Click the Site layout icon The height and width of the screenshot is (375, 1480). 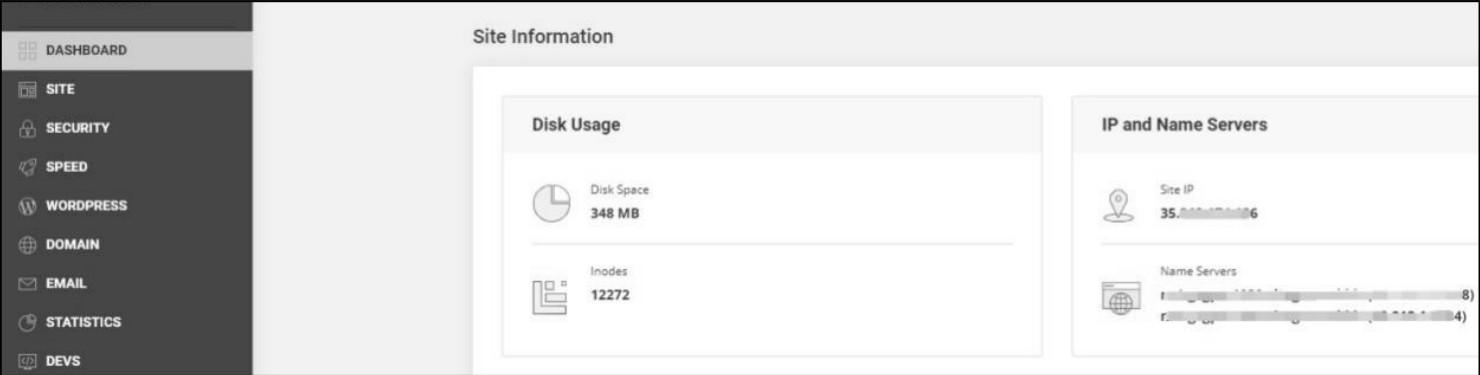coord(27,89)
